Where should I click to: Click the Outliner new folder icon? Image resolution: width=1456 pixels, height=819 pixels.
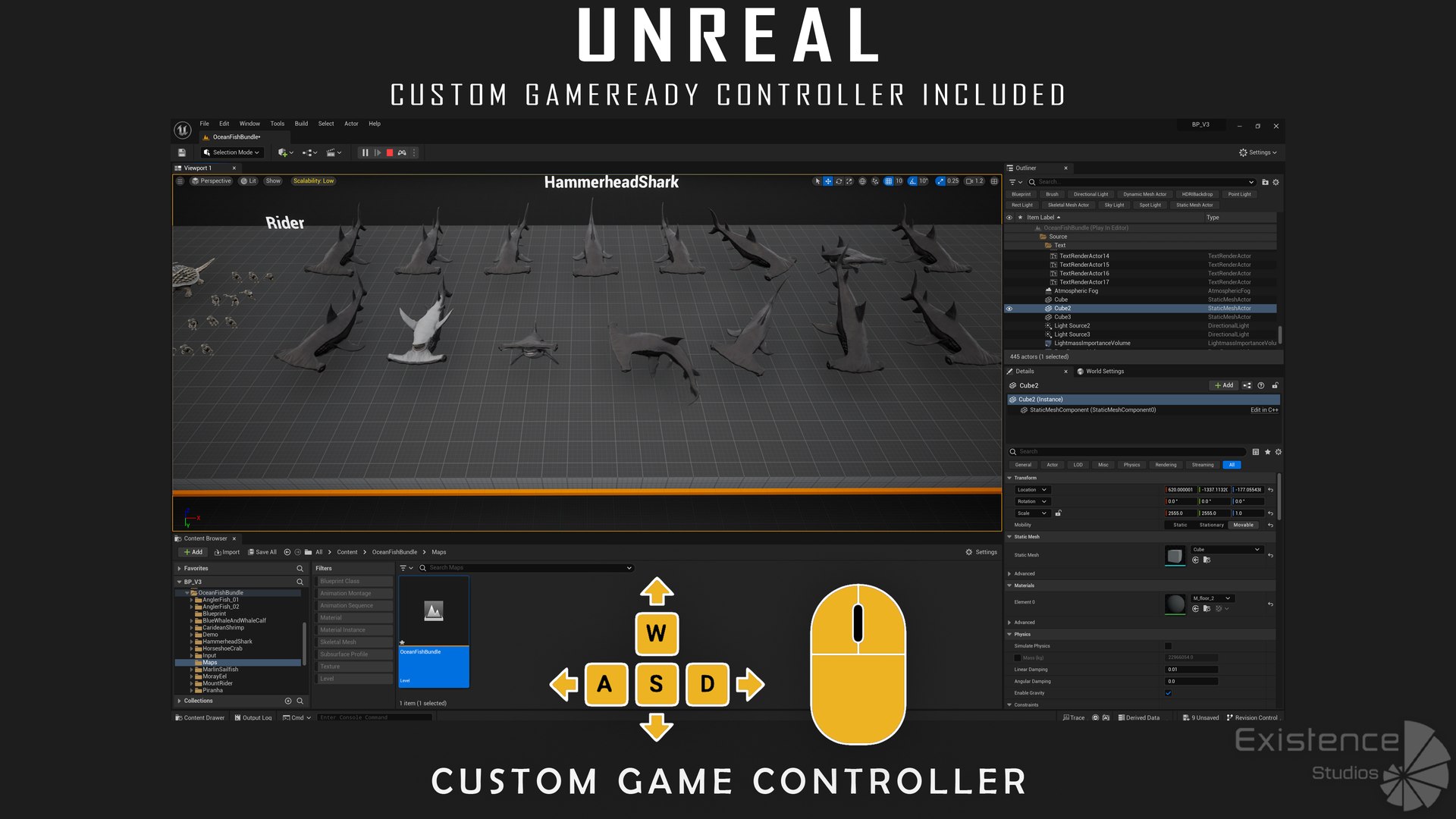1265,182
